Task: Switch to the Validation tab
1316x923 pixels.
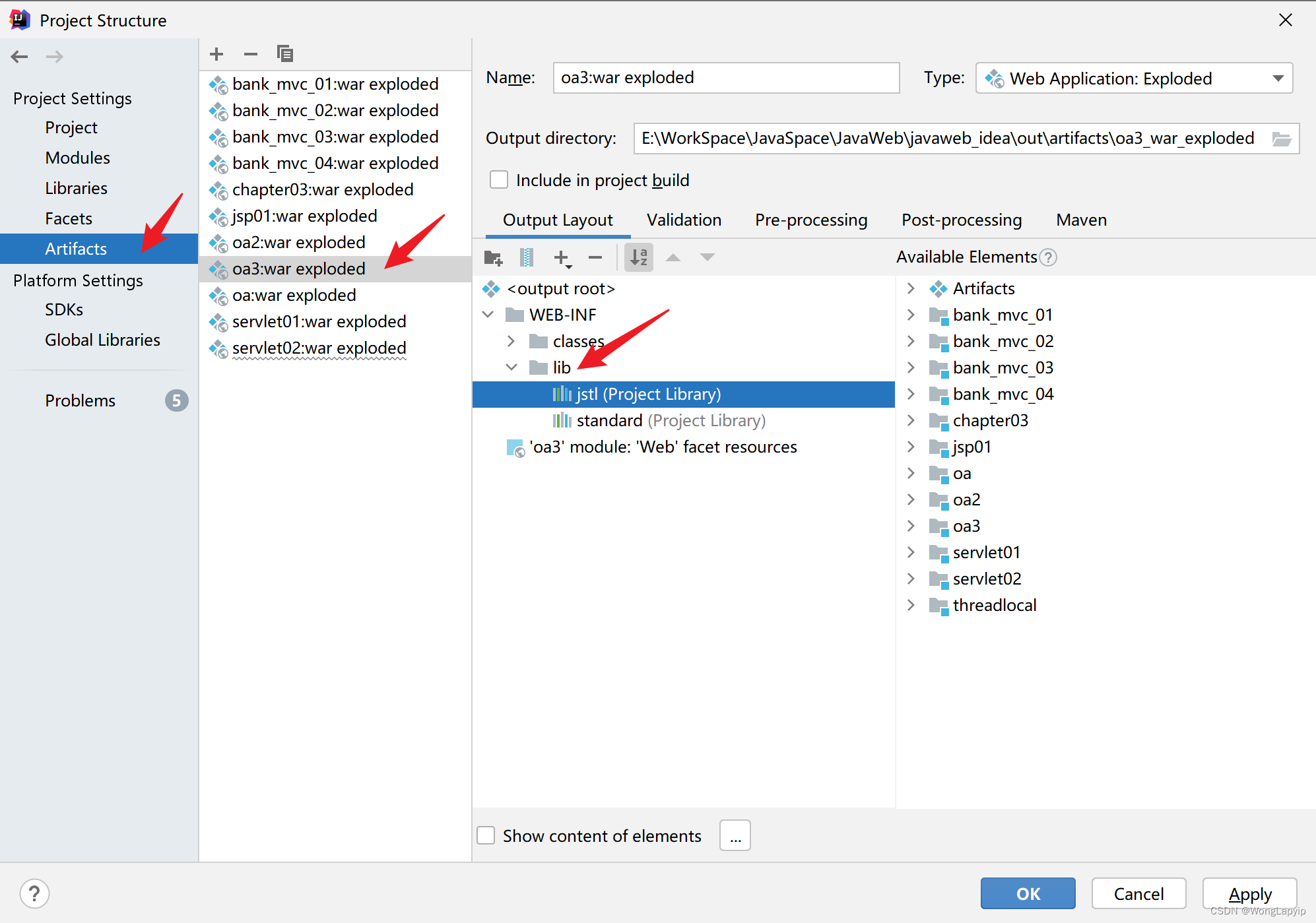Action: [x=684, y=220]
